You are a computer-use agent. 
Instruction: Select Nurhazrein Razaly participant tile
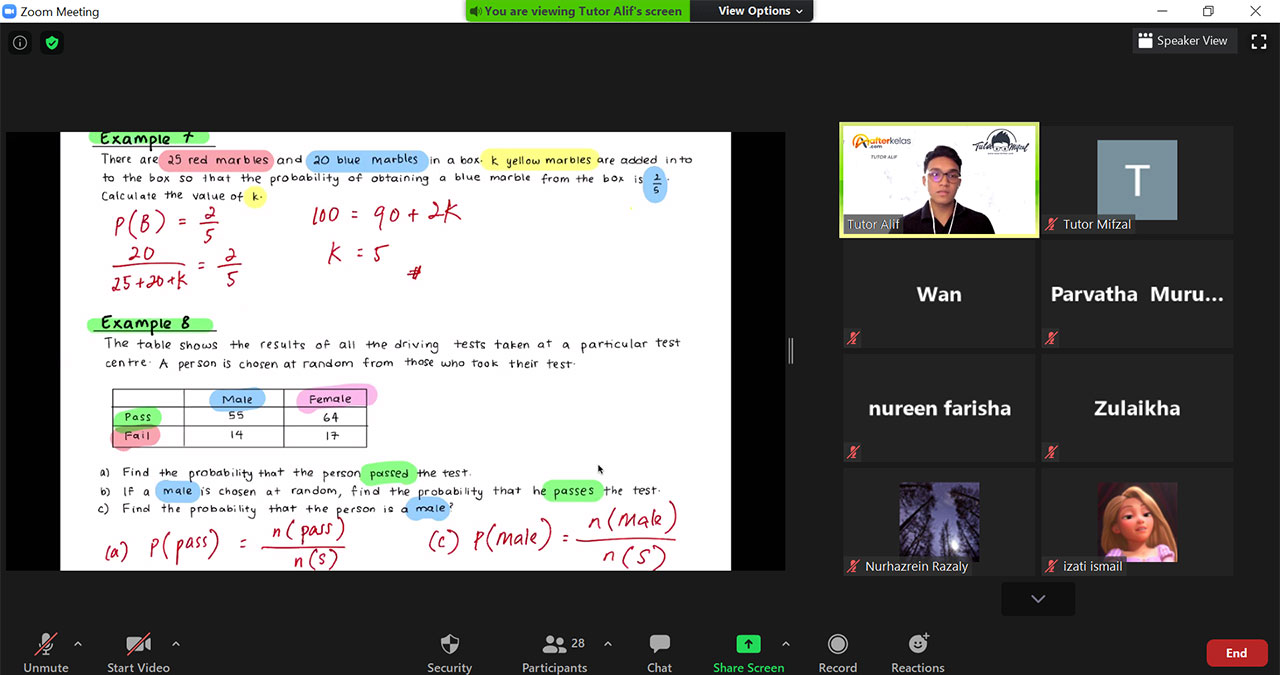pyautogui.click(x=939, y=522)
